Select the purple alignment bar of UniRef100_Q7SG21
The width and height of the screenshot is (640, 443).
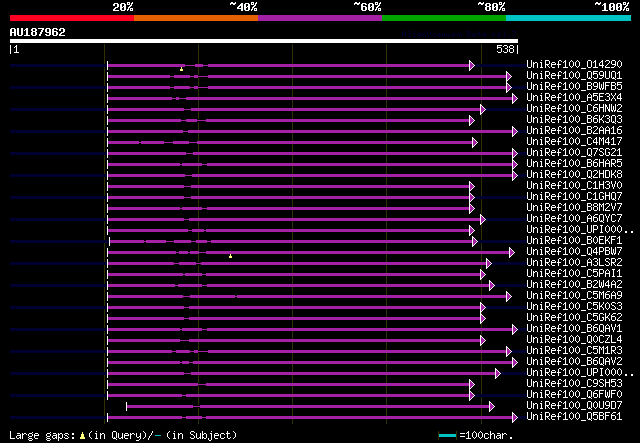pos(310,154)
